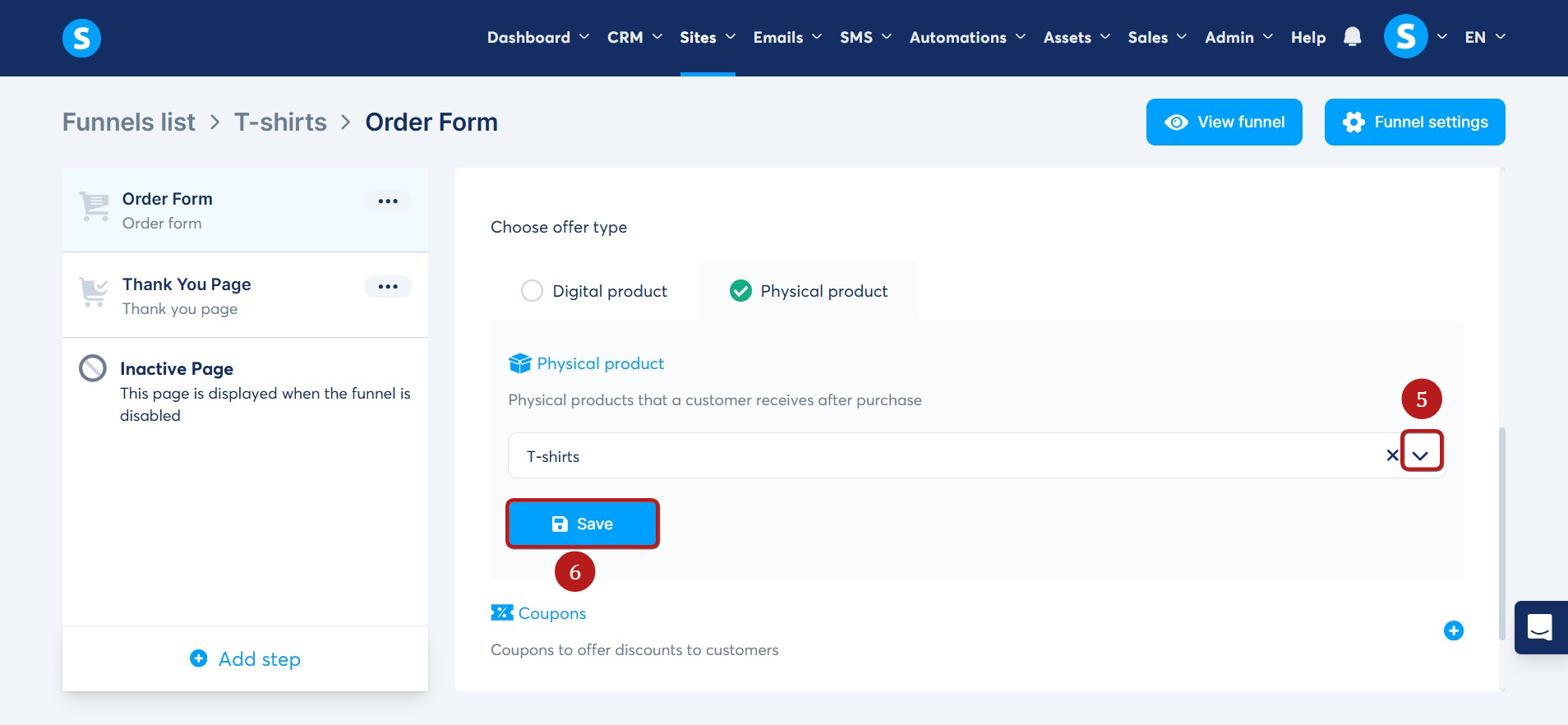The image size is (1568, 725).
Task: Click the View funnel button
Action: 1224,122
